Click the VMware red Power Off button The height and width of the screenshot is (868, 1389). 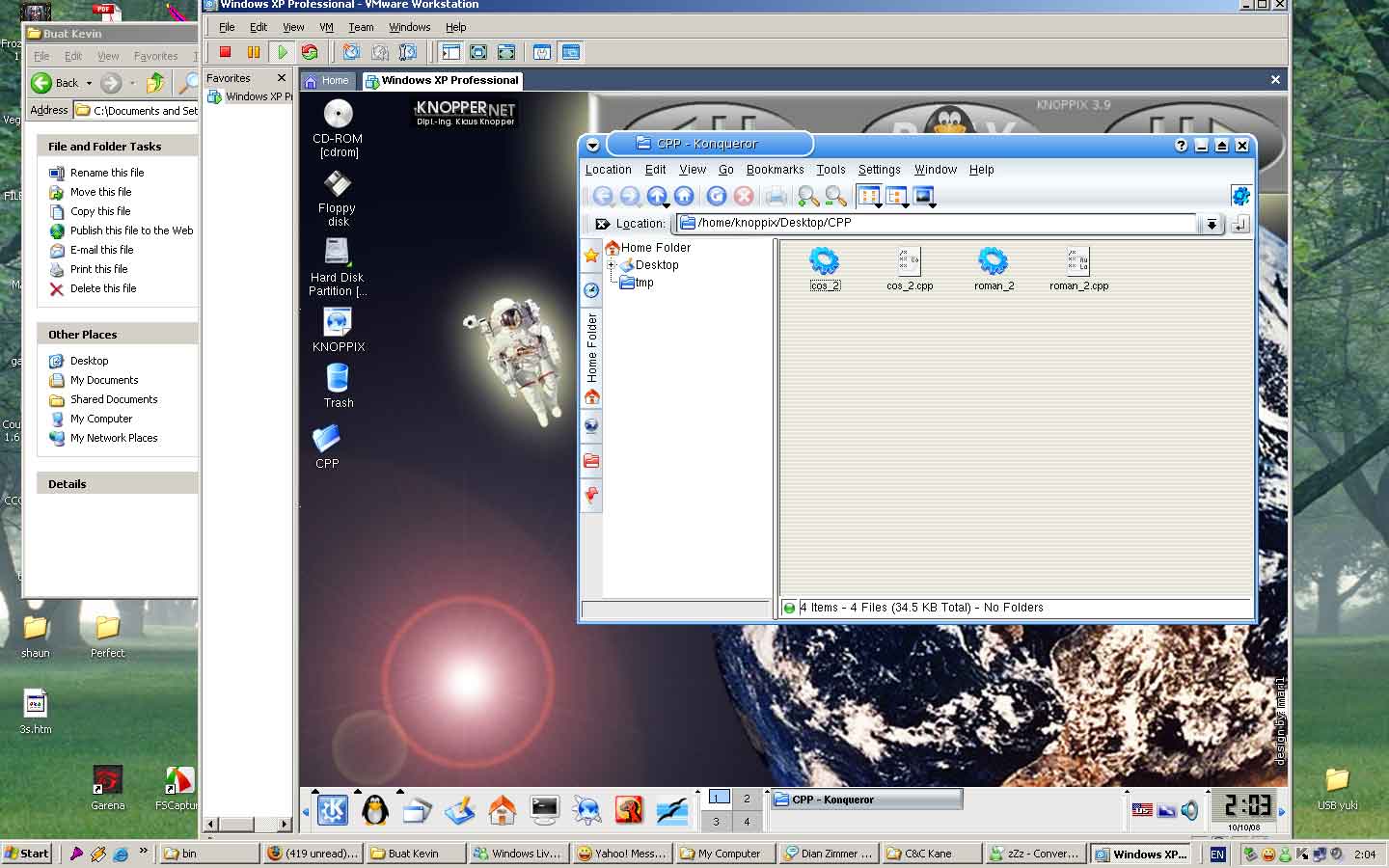click(225, 52)
